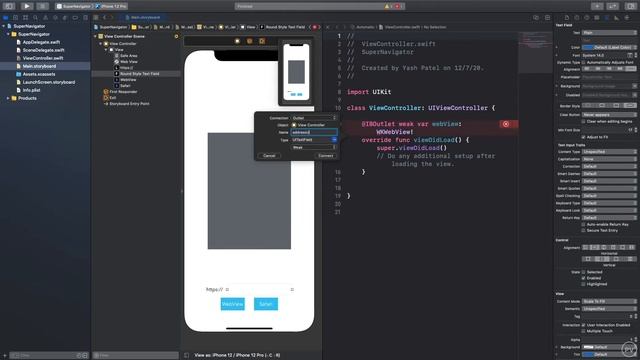Show the History inspector
640x360 pixels.
pos(577,18)
